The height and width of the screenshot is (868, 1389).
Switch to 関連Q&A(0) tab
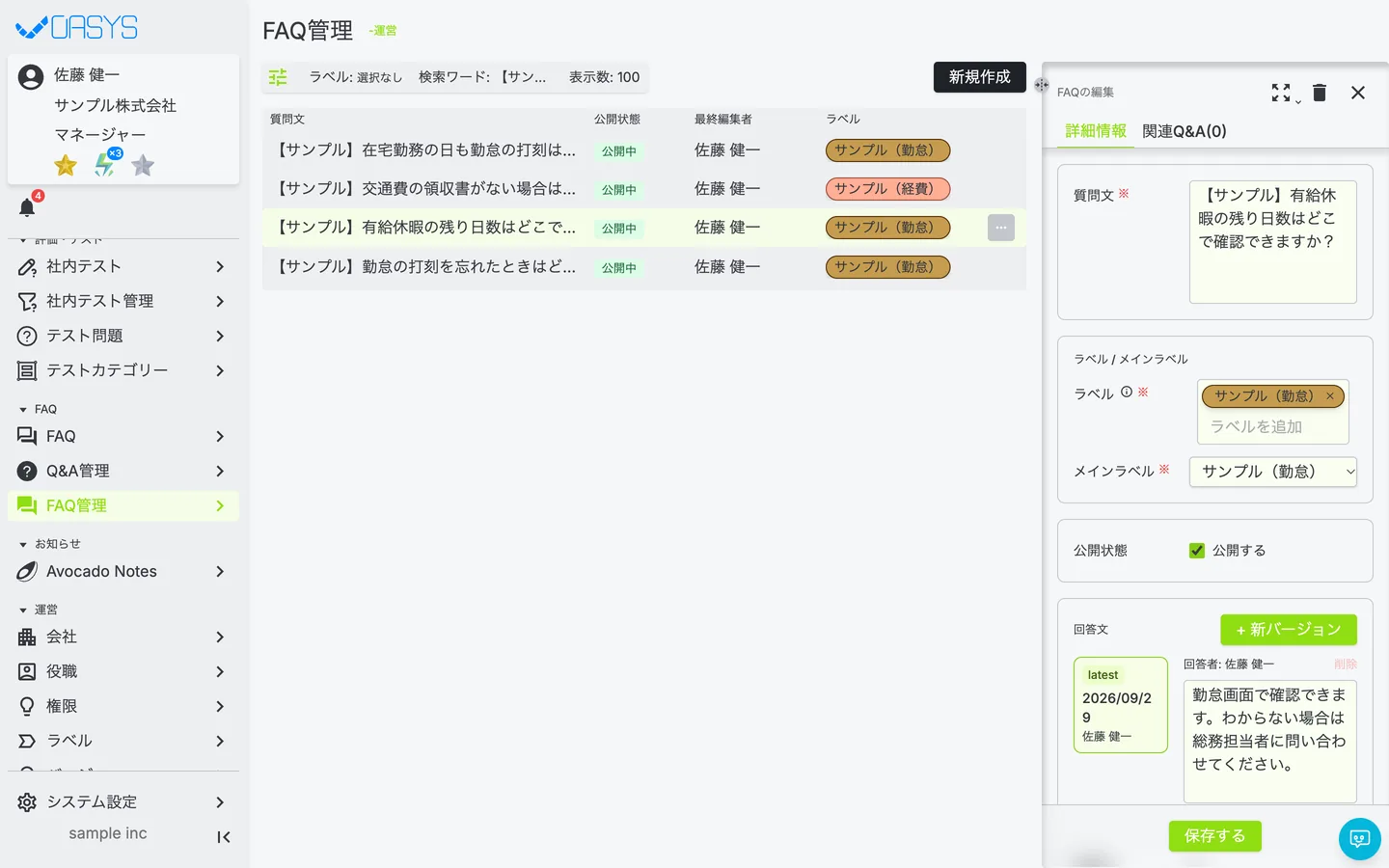(1185, 131)
